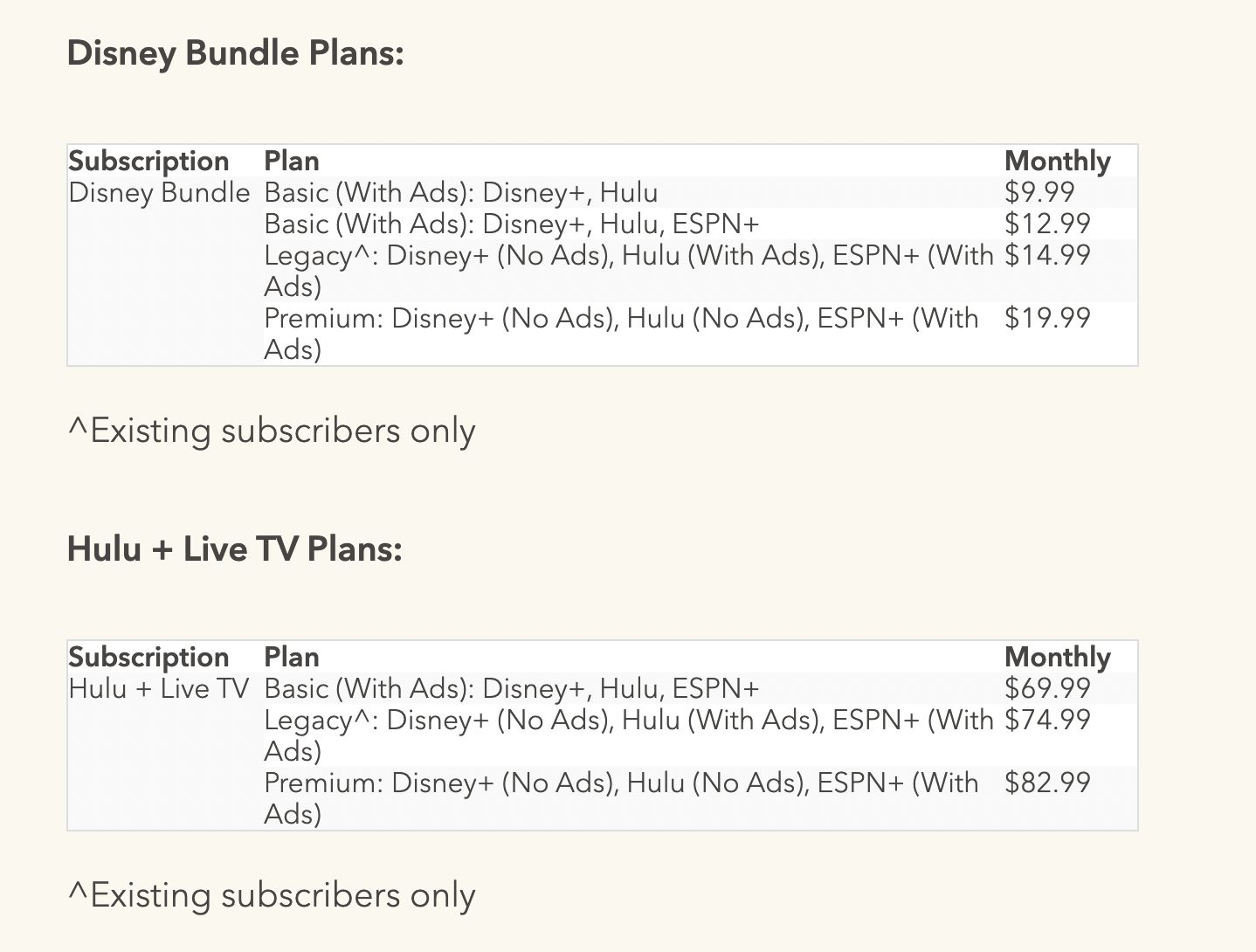Viewport: 1256px width, 952px height.
Task: Select the $69.99 monthly price
Action: click(x=1046, y=689)
